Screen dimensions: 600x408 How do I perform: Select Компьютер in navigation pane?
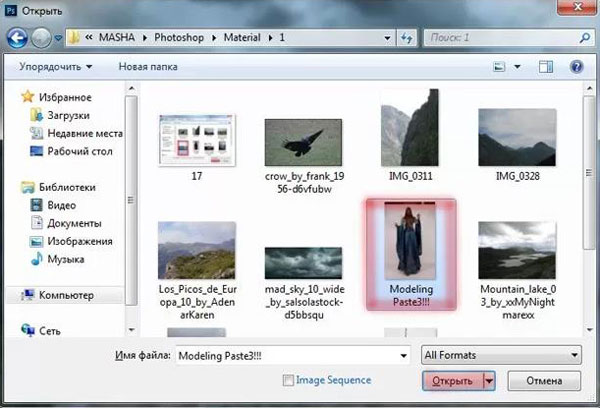(66, 295)
